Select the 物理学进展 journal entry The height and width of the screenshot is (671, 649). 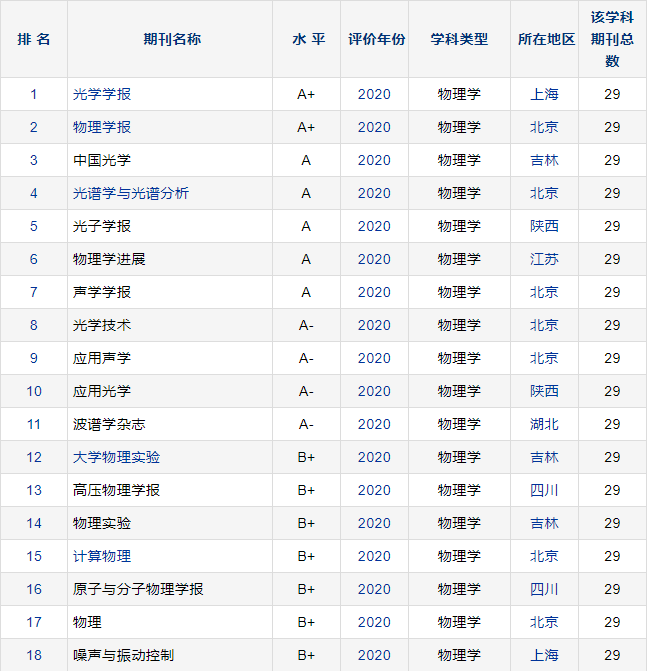pos(109,259)
